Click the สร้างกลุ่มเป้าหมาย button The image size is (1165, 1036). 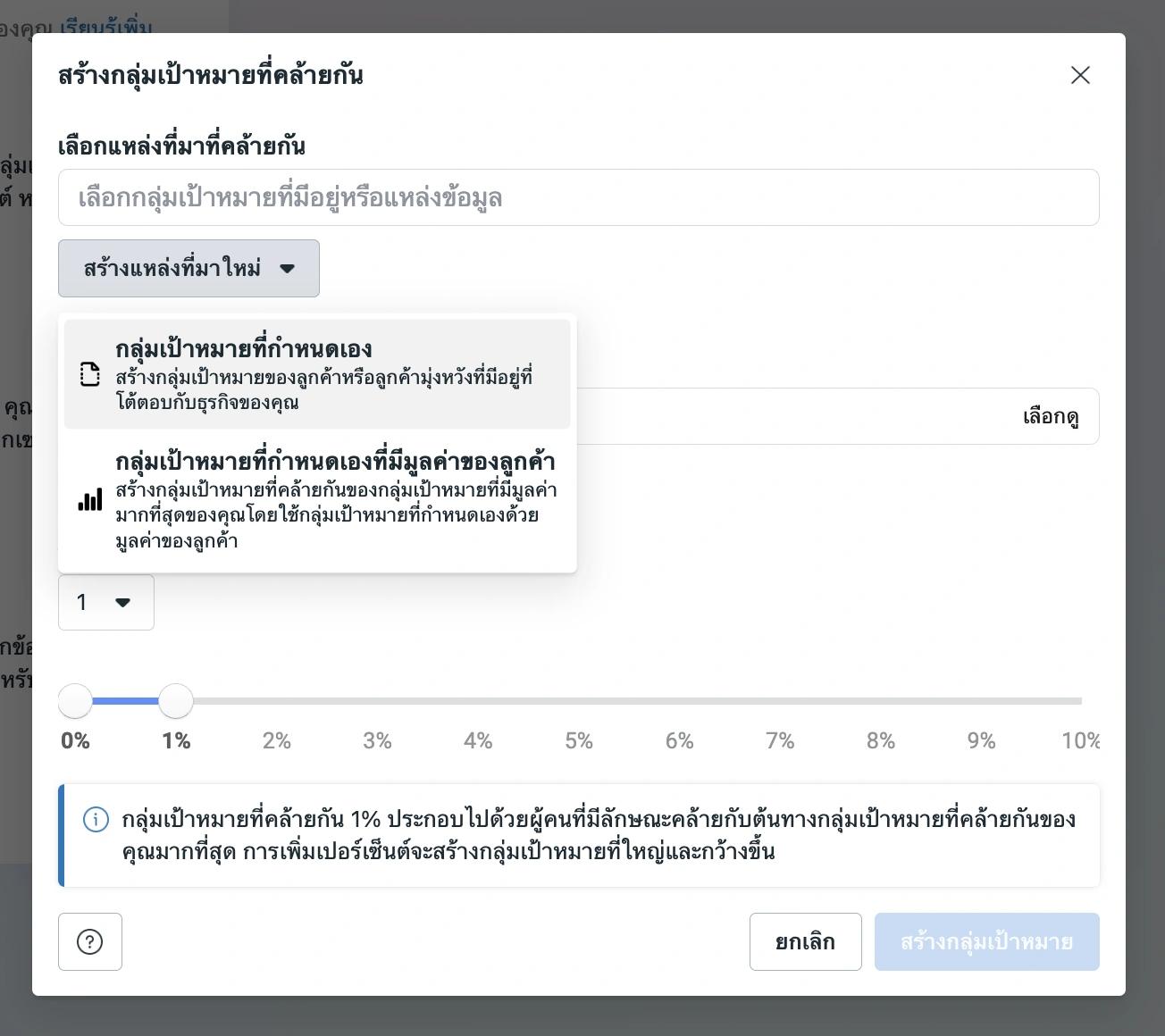[x=986, y=941]
